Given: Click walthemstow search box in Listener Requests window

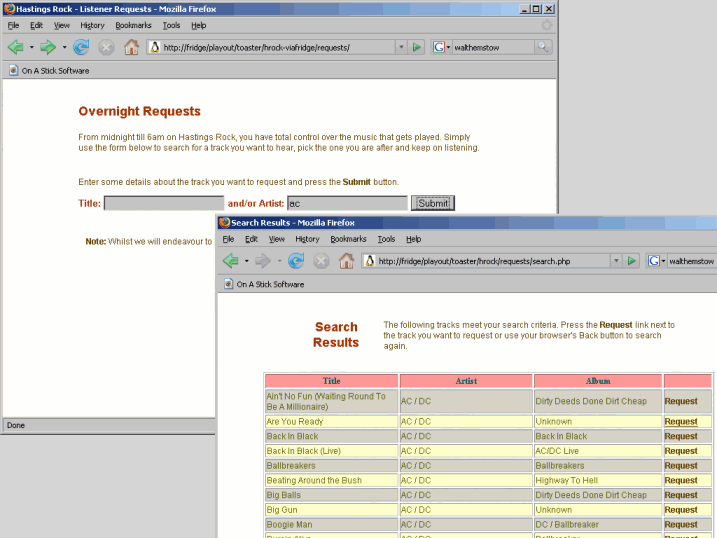Looking at the screenshot, I should 493,47.
